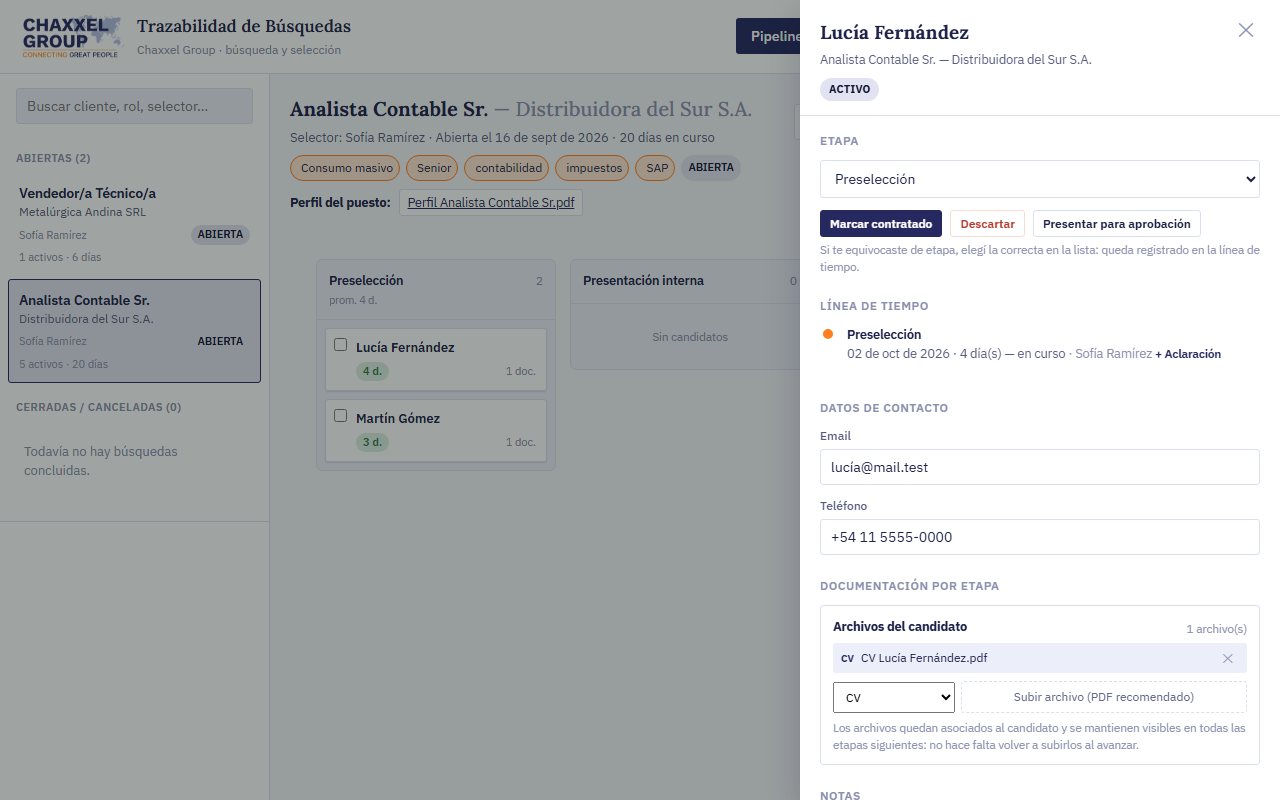The height and width of the screenshot is (800, 1280).
Task: Click the Descartar button
Action: pyautogui.click(x=987, y=224)
